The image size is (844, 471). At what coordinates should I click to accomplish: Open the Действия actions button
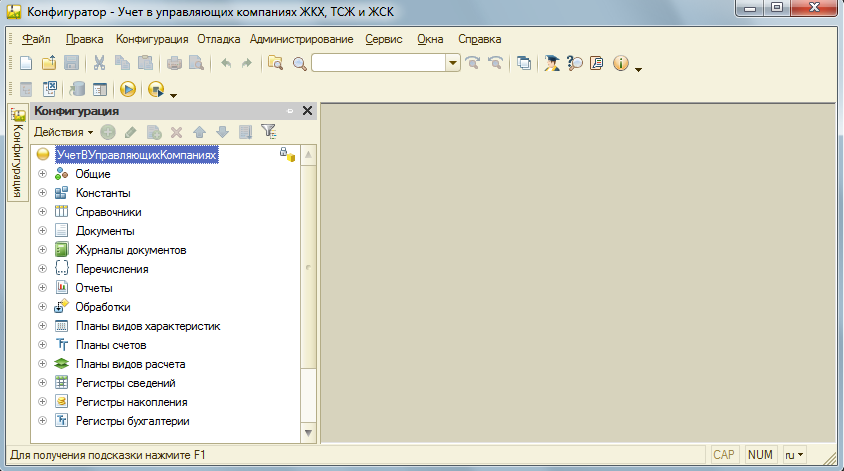(x=63, y=131)
